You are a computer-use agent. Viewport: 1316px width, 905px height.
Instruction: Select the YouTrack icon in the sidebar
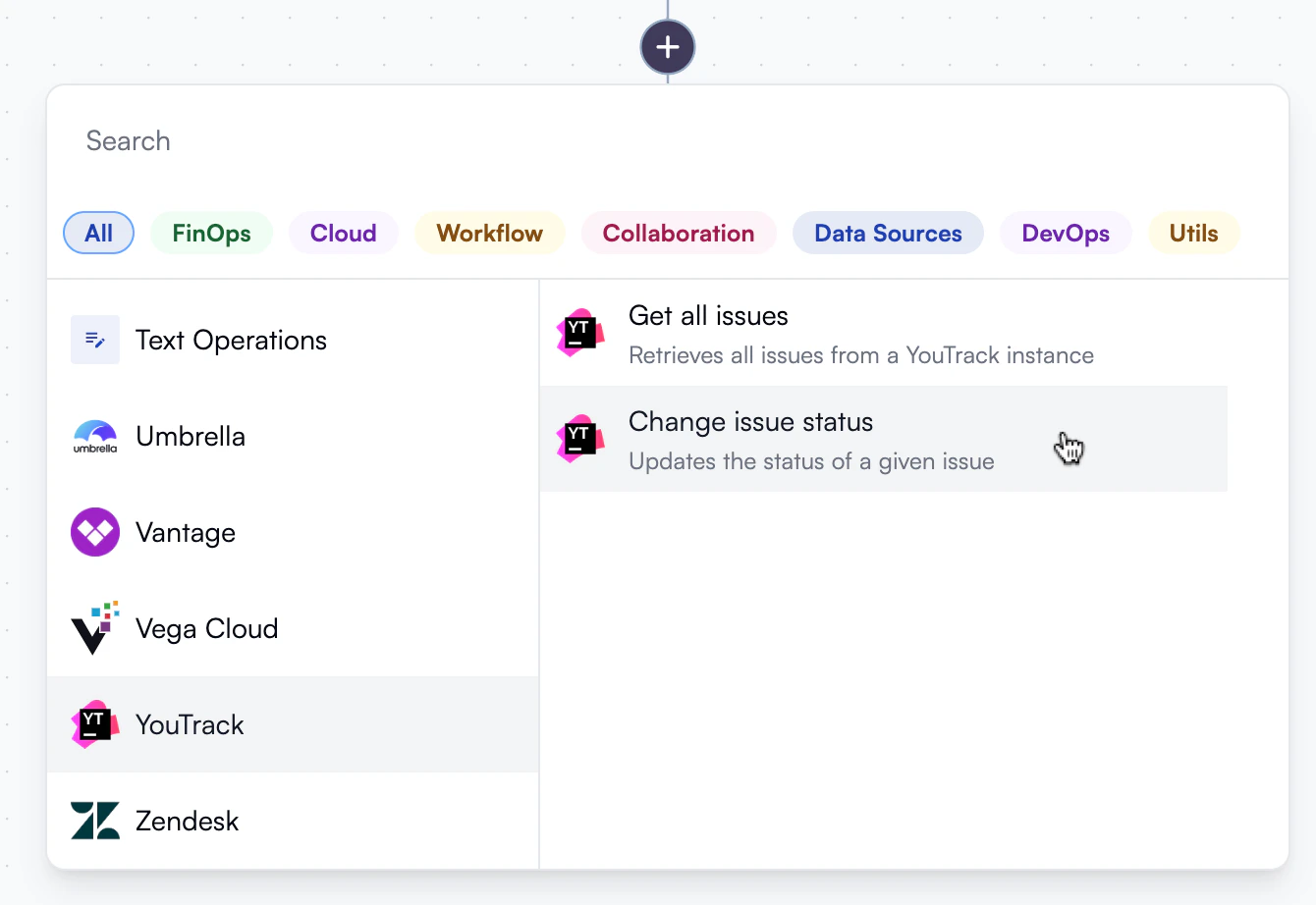[94, 724]
